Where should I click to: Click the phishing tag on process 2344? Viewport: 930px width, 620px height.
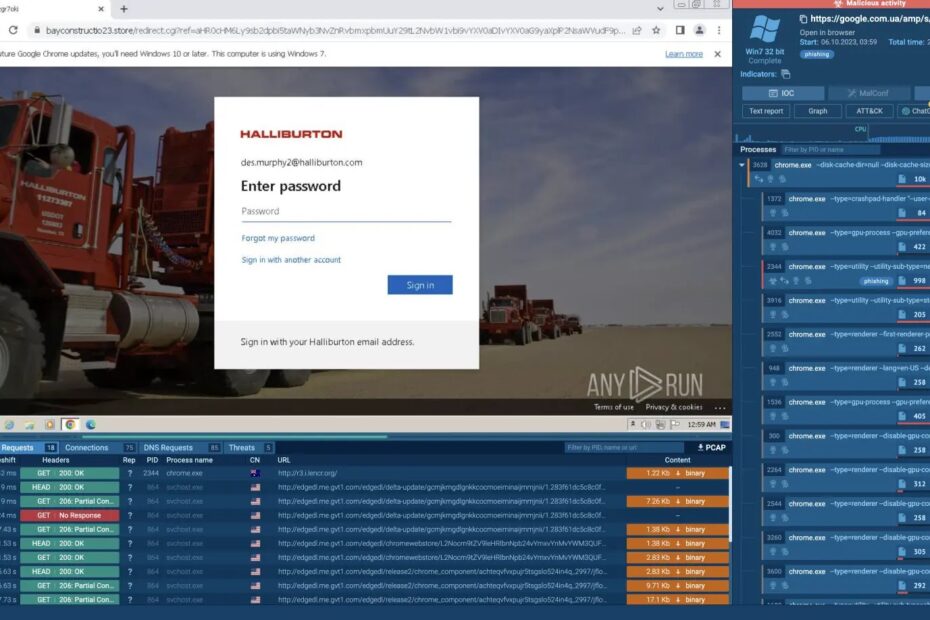pyautogui.click(x=876, y=281)
